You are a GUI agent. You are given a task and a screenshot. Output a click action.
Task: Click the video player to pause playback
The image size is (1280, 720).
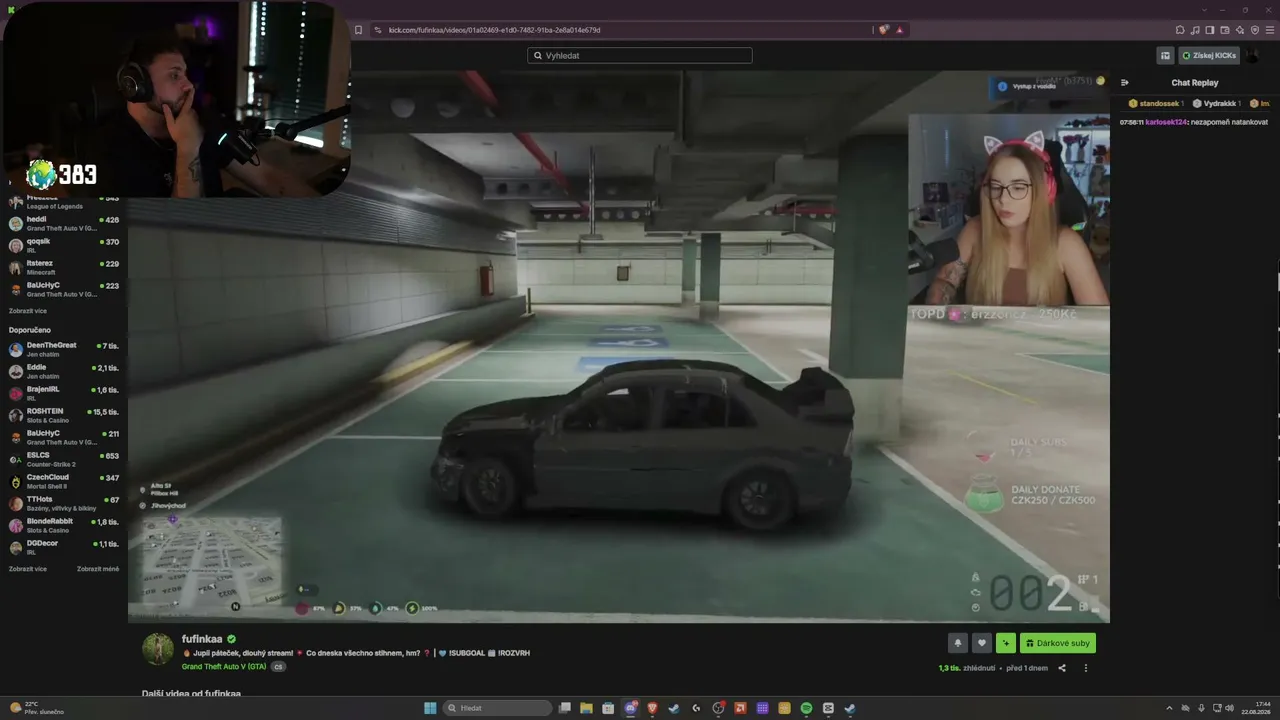tap(619, 347)
